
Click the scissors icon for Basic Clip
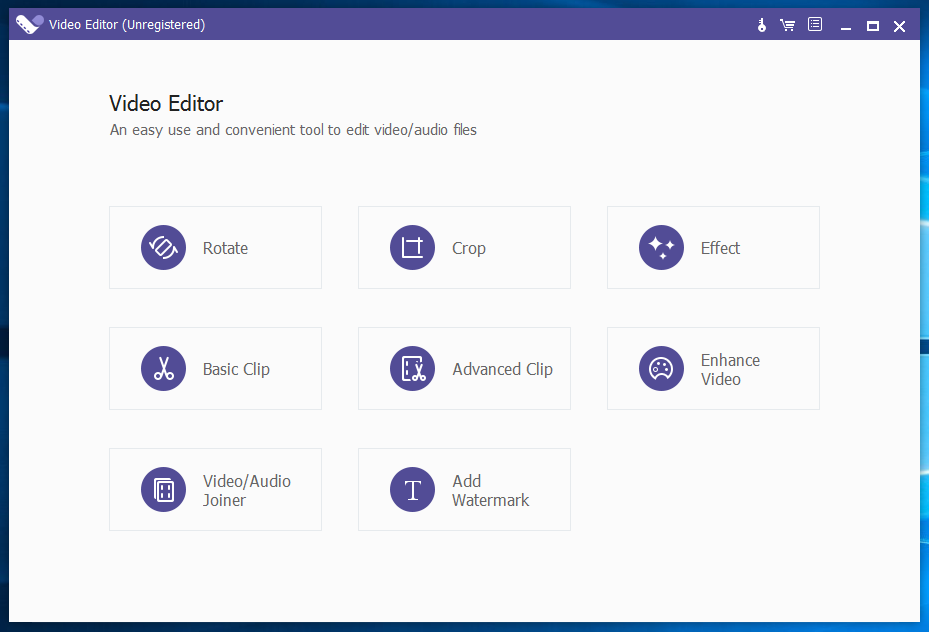coord(163,368)
